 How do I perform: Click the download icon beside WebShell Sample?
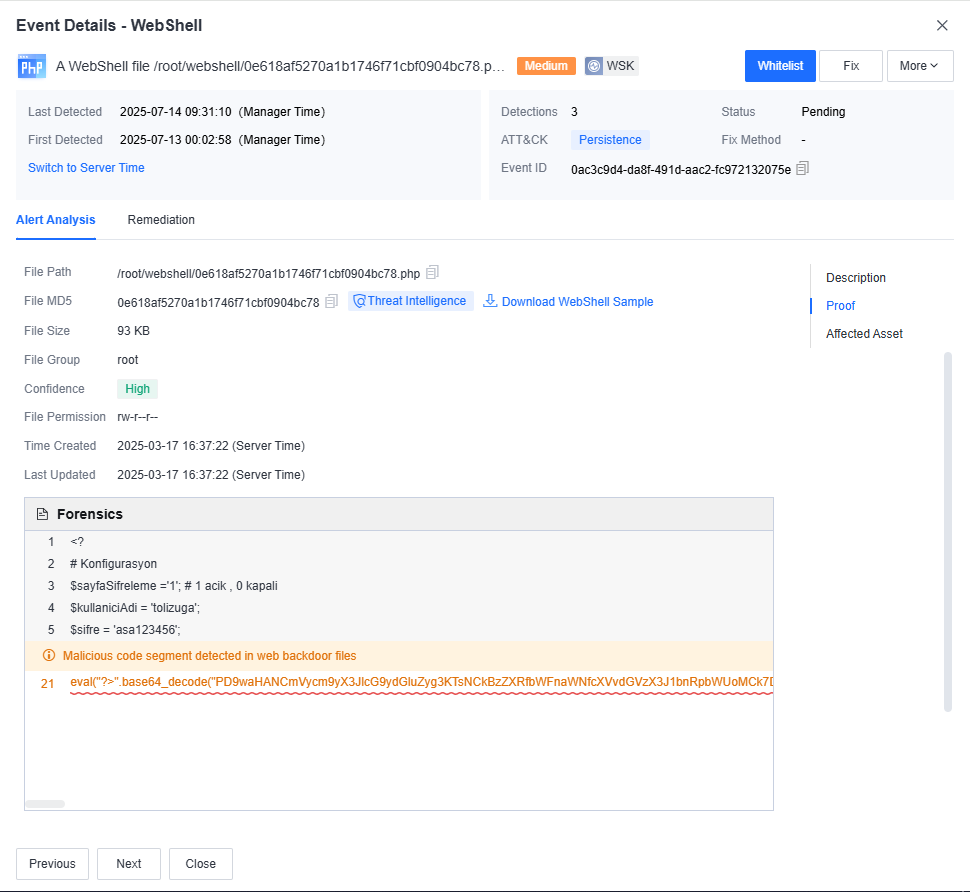490,301
